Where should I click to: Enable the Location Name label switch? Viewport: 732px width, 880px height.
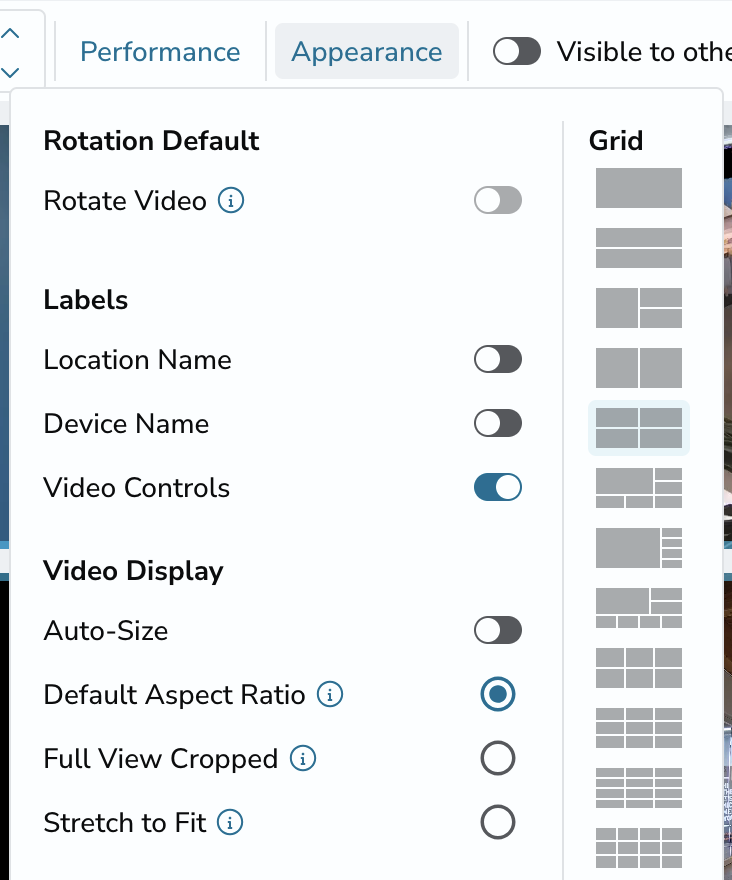point(498,359)
